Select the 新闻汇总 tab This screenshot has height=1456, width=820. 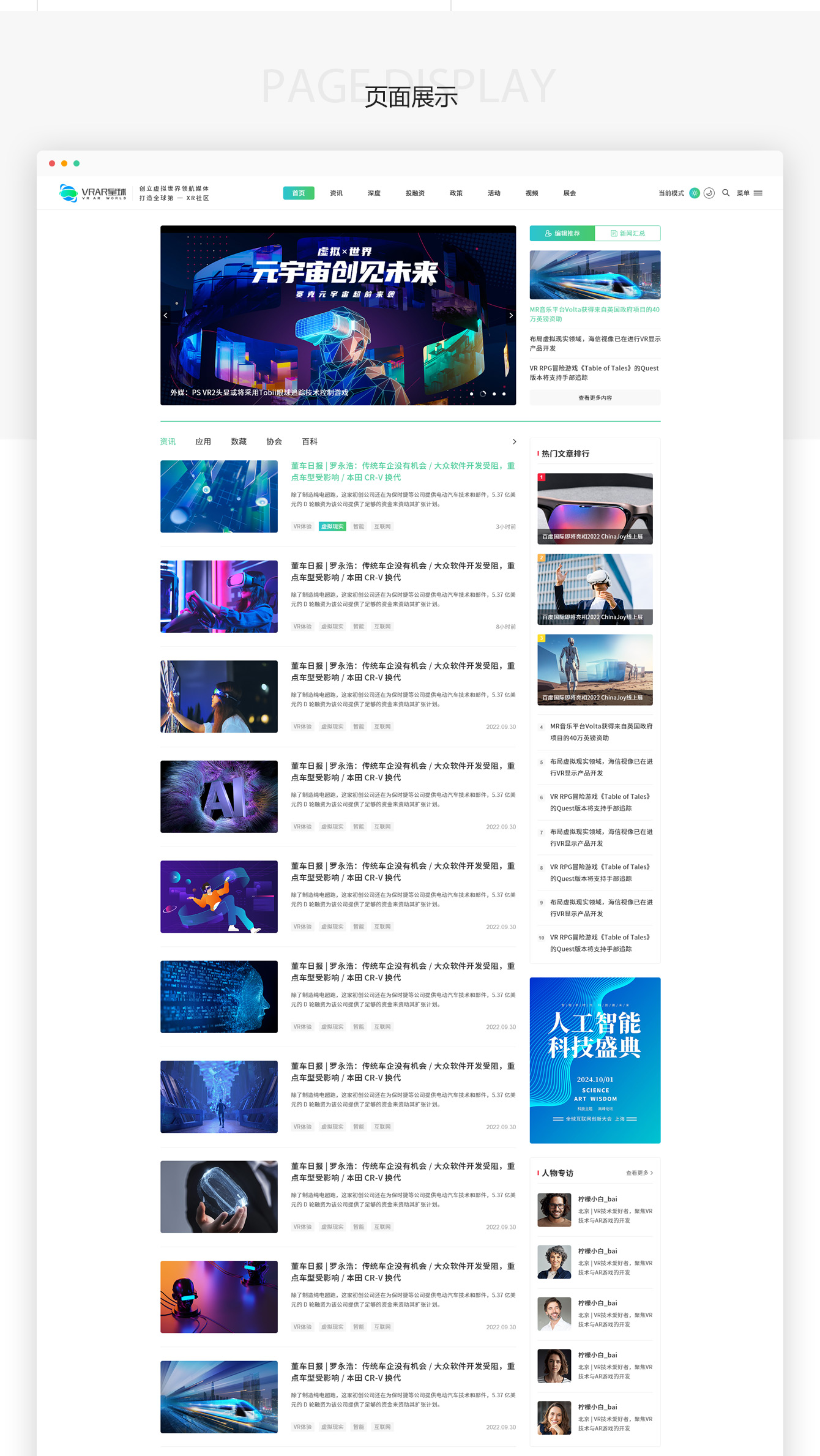point(627,234)
